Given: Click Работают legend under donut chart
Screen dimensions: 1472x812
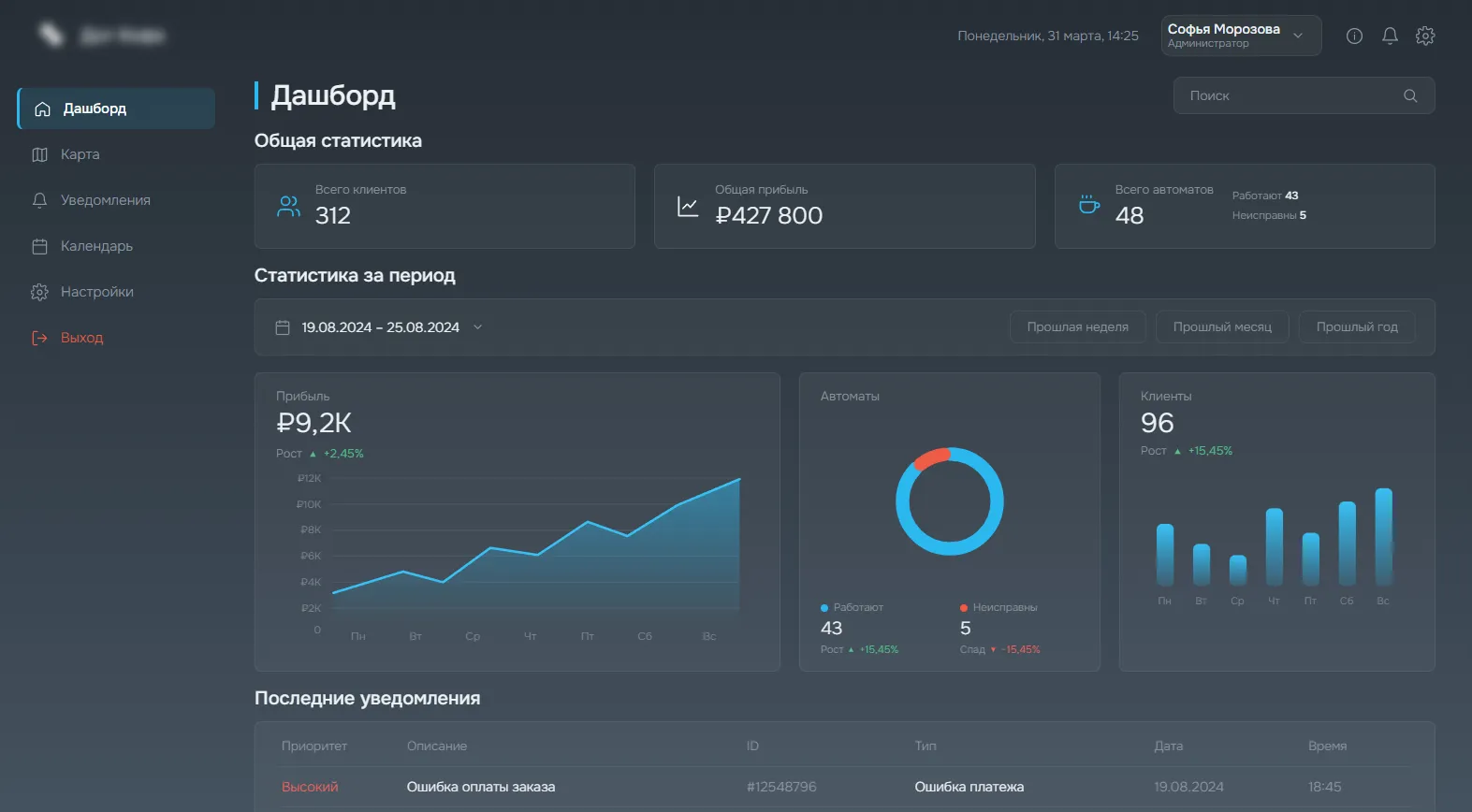Looking at the screenshot, I should pos(852,607).
